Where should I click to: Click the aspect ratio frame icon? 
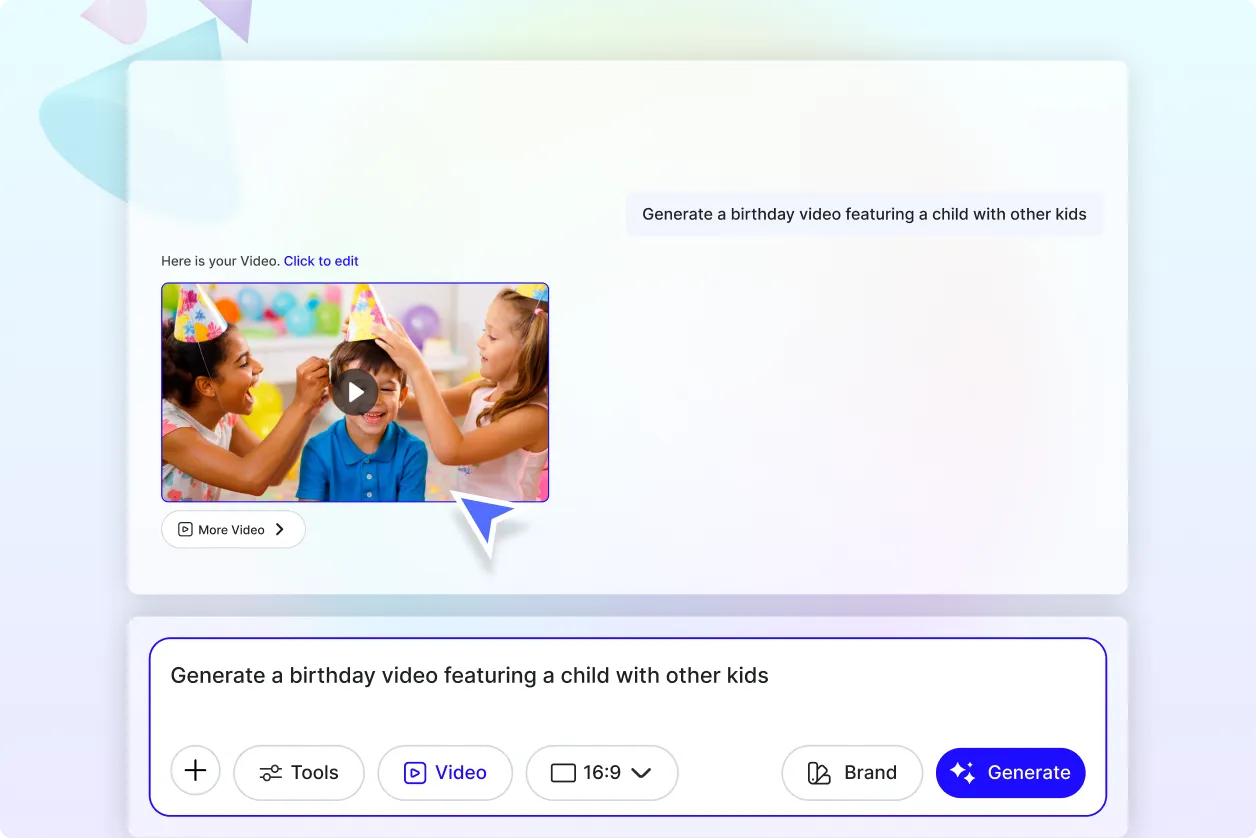(x=562, y=772)
